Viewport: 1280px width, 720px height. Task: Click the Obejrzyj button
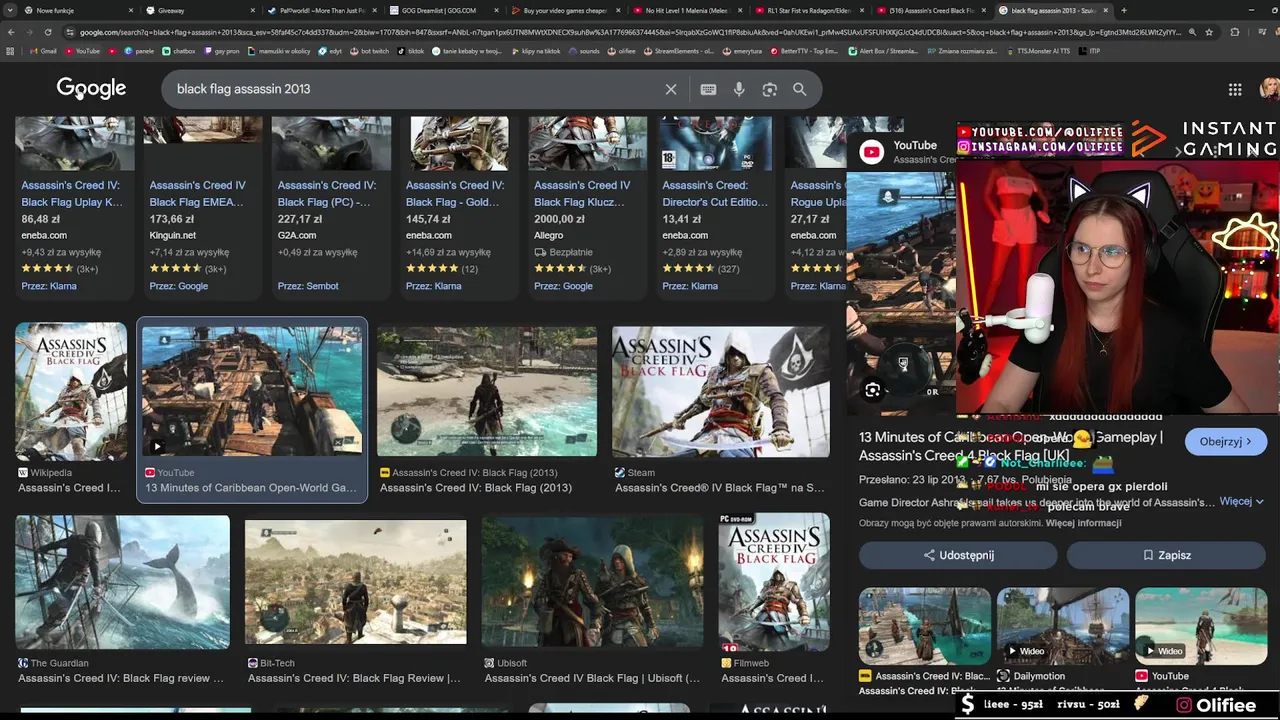pos(1226,441)
